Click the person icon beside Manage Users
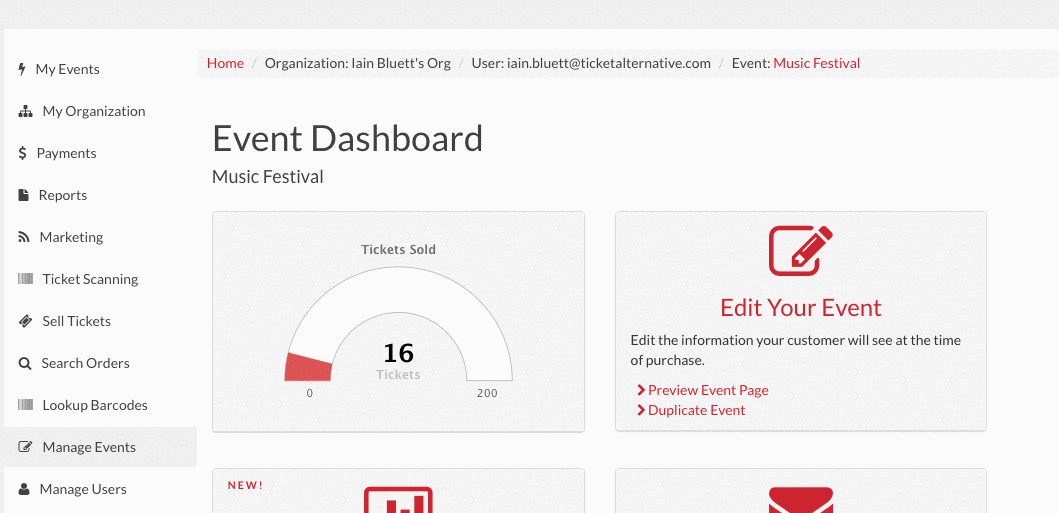1059x513 pixels. click(x=24, y=489)
